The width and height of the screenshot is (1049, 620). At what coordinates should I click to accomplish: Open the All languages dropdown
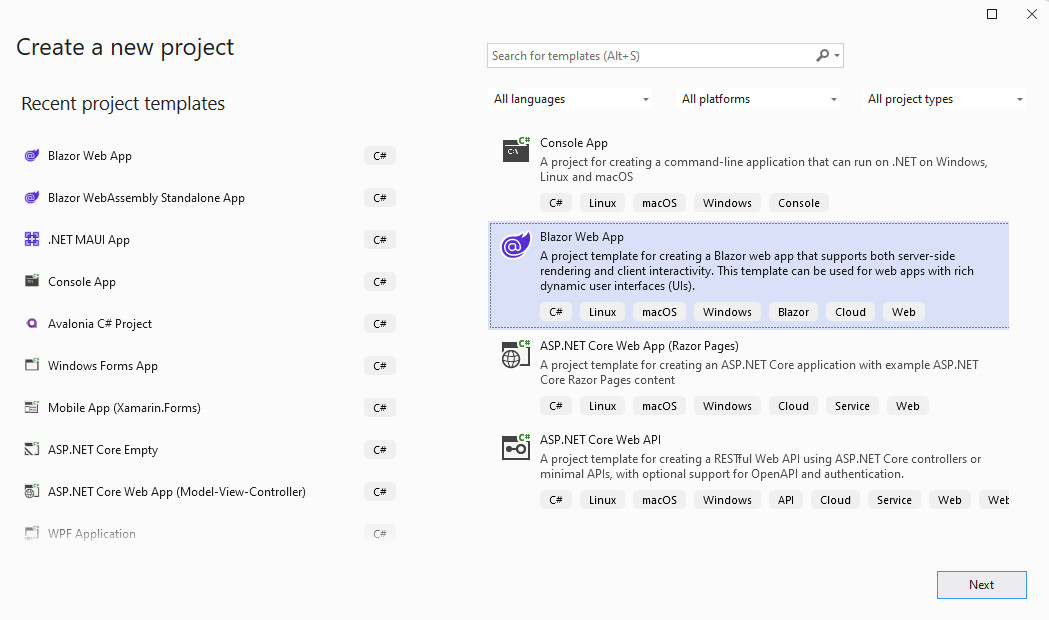click(571, 99)
